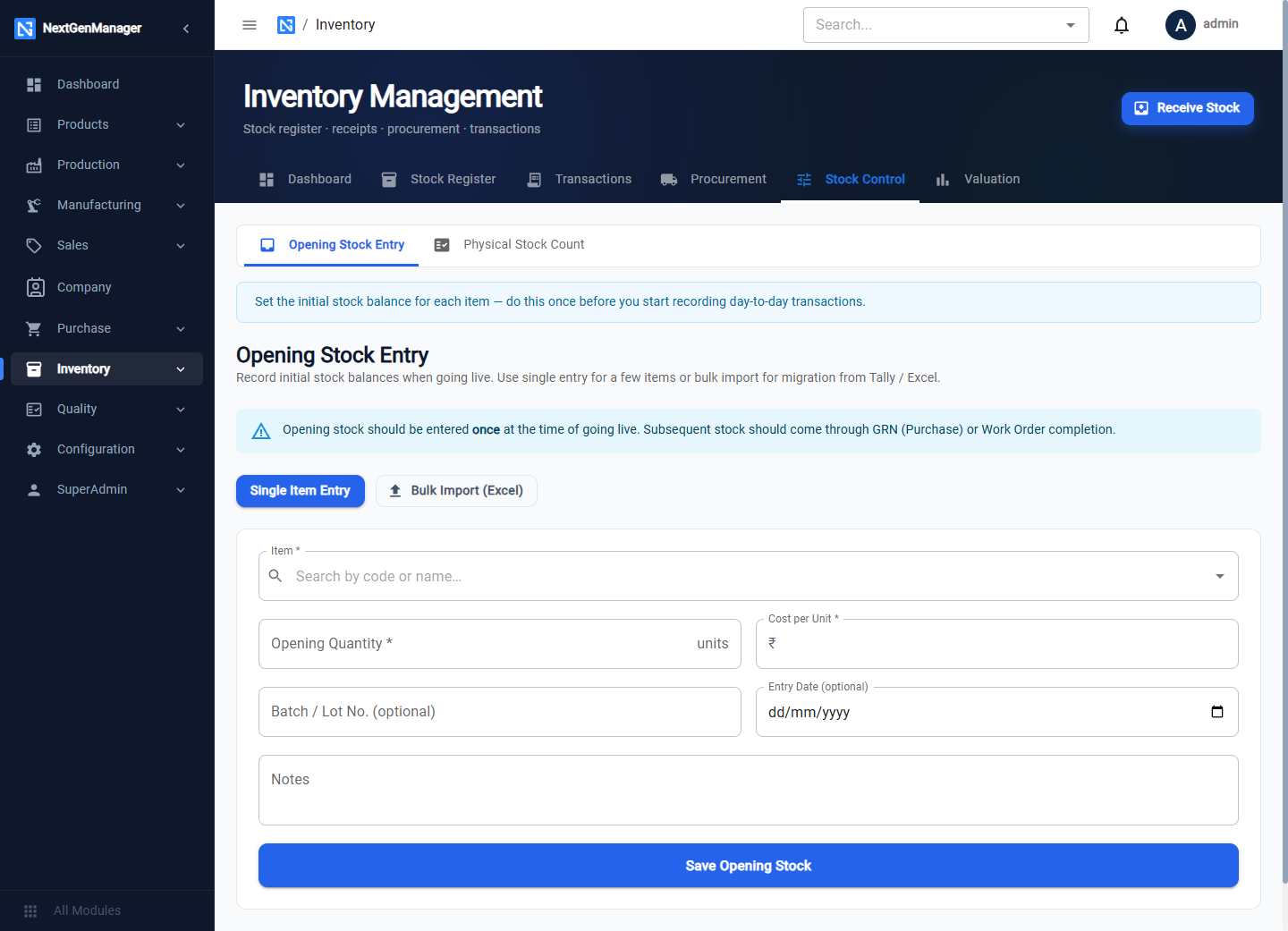Click the Receive Stock button

coord(1188,108)
